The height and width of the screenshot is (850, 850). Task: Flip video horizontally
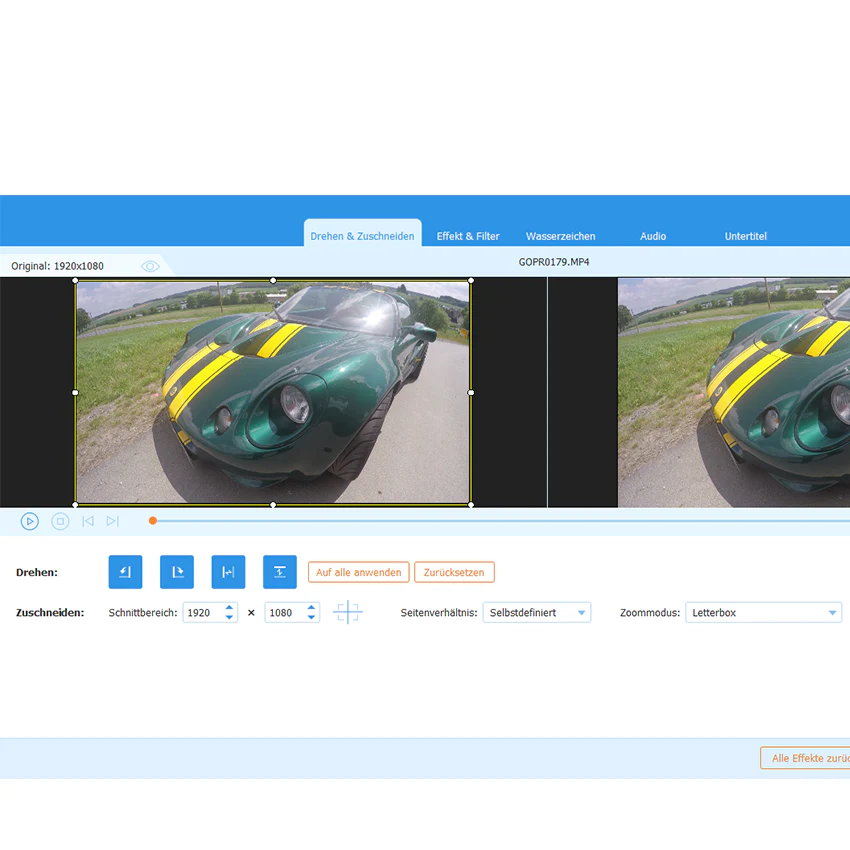[x=228, y=571]
